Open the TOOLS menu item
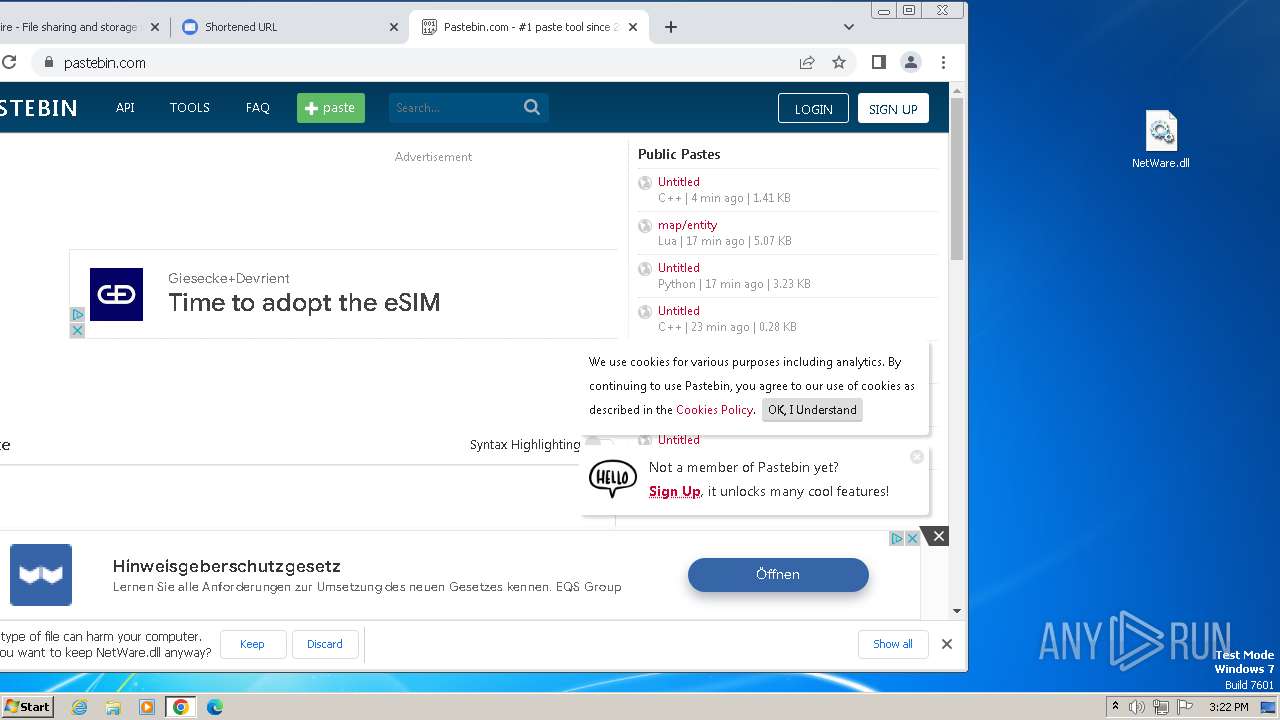This screenshot has width=1280, height=720. (x=190, y=108)
